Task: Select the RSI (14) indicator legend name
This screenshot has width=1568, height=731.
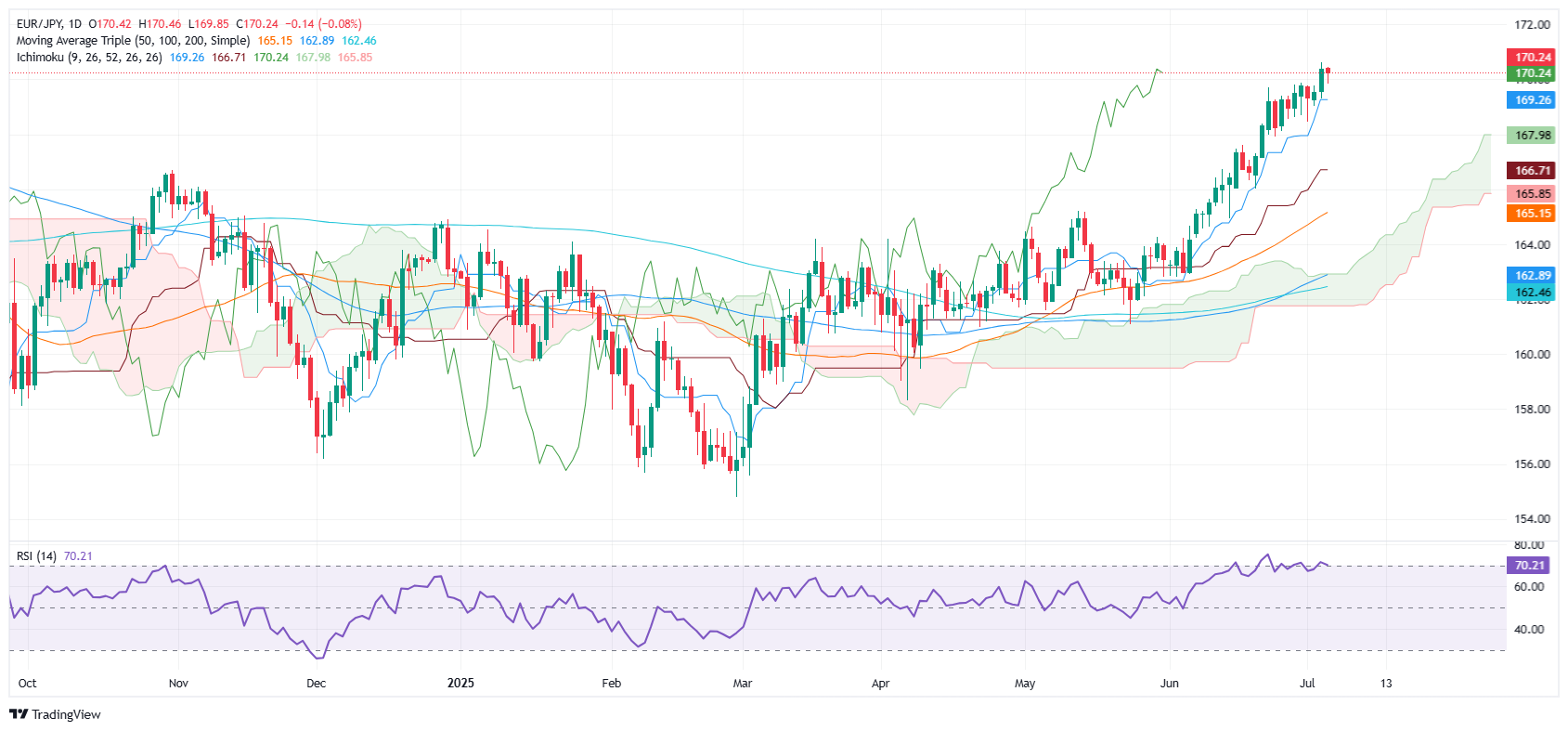Action: coord(36,556)
